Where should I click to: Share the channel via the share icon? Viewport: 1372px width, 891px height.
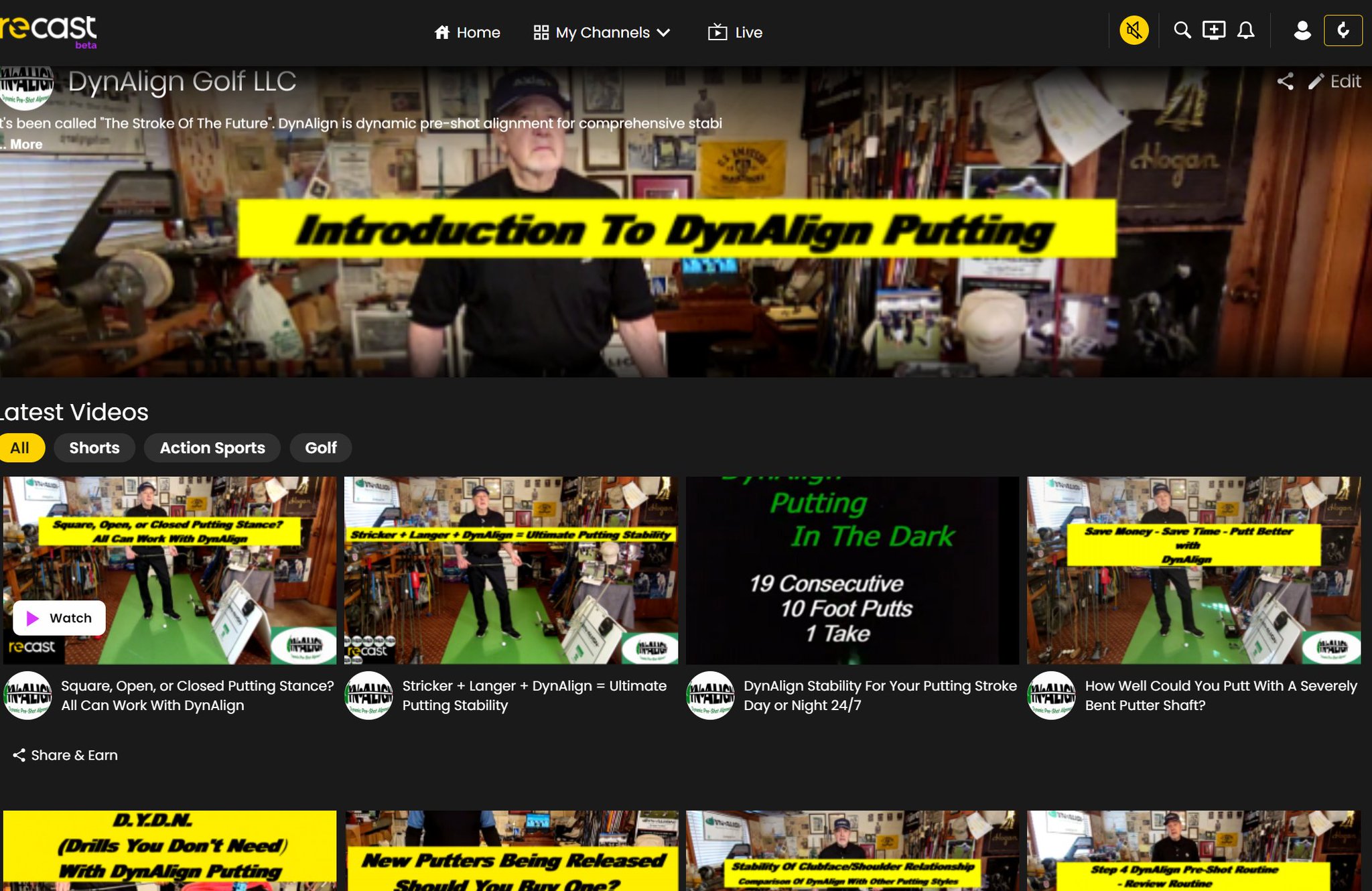pos(1286,82)
